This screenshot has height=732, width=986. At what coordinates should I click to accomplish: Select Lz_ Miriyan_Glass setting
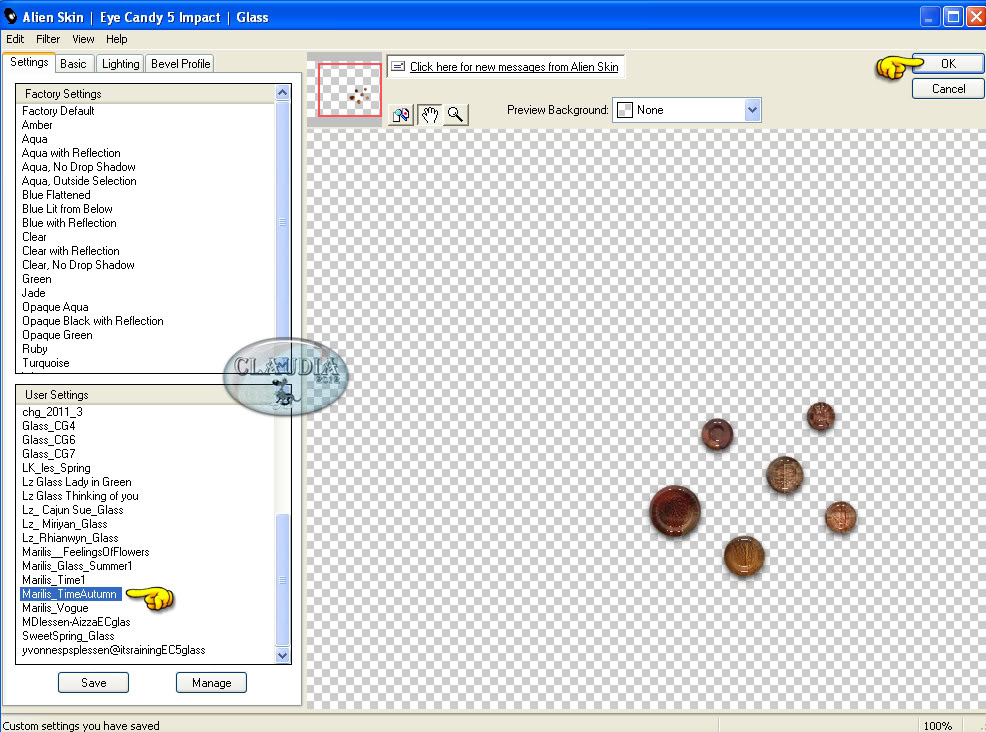(x=64, y=524)
